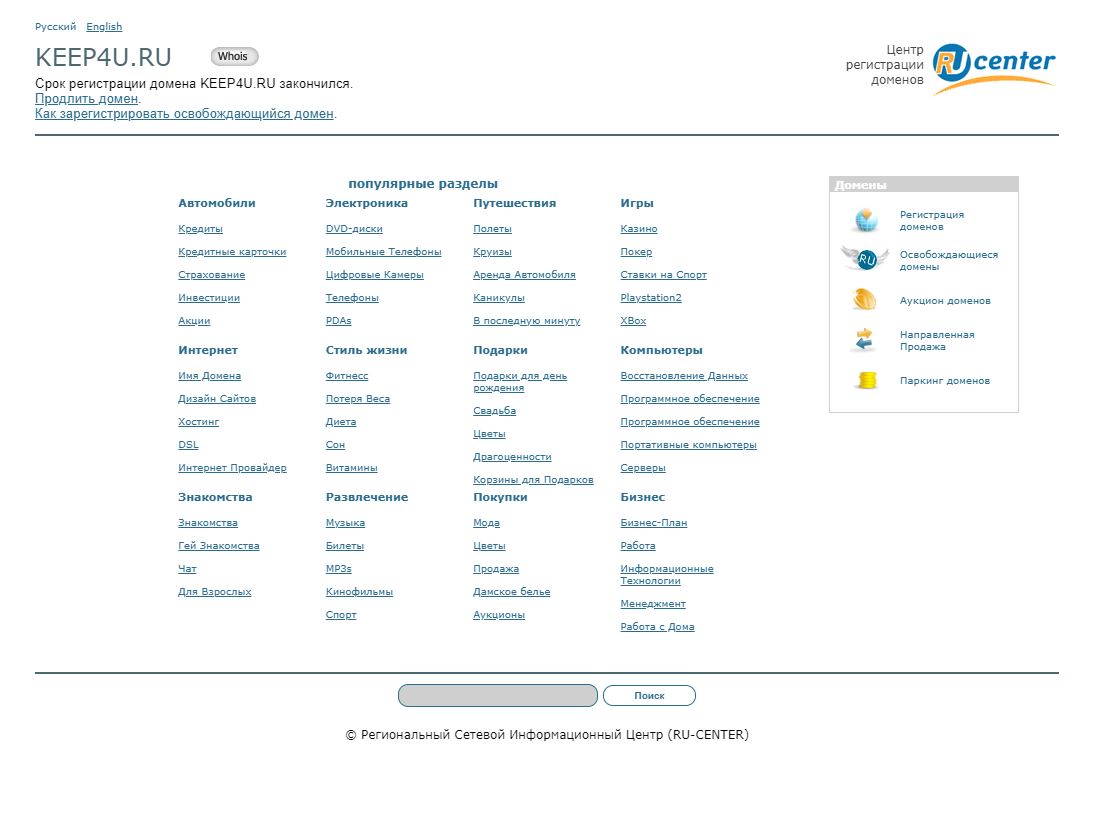This screenshot has height=830, width=1120.
Task: Open the PDAs link
Action: click(339, 321)
